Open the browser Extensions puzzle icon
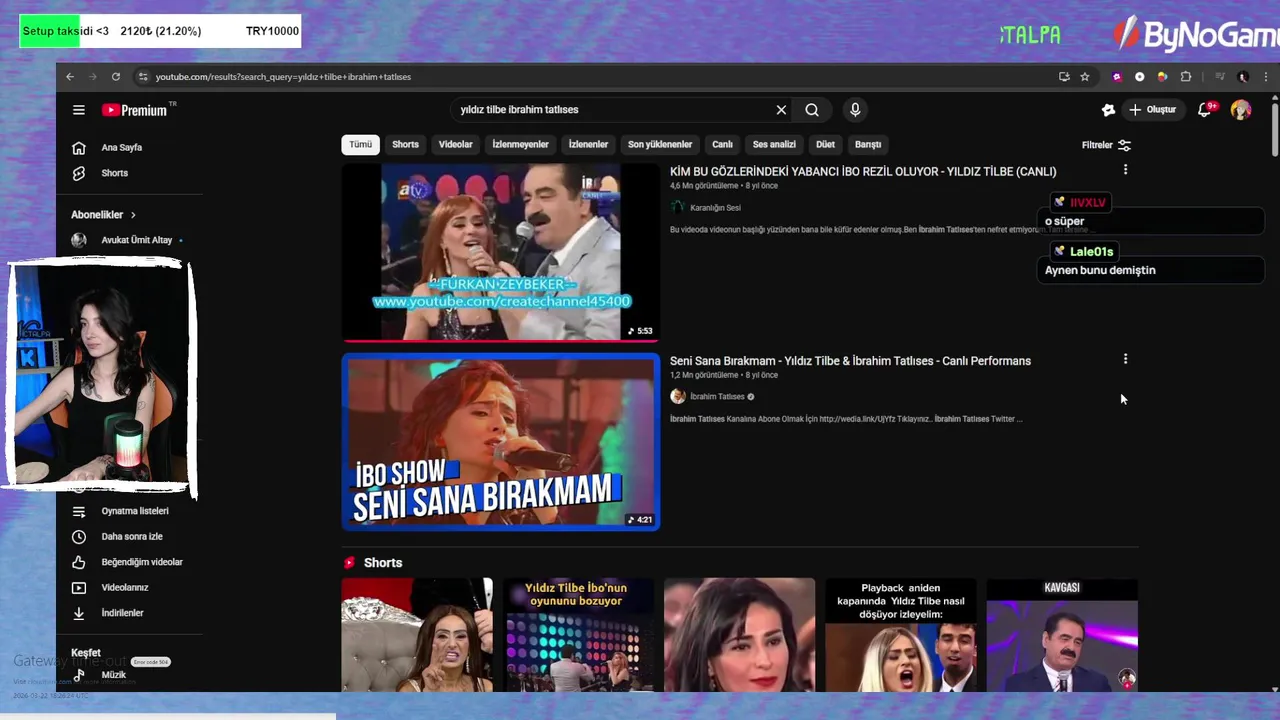Viewport: 1280px width, 720px height. point(1186,77)
